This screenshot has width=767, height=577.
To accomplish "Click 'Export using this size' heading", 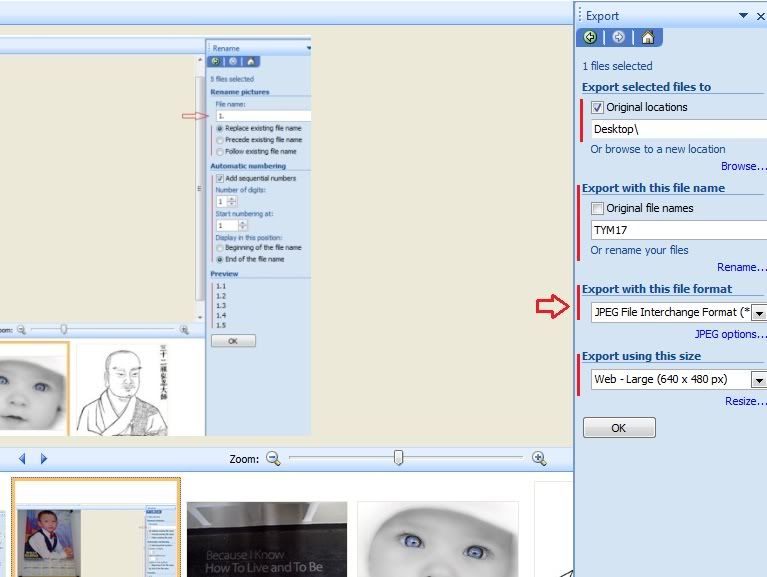I will click(x=641, y=356).
